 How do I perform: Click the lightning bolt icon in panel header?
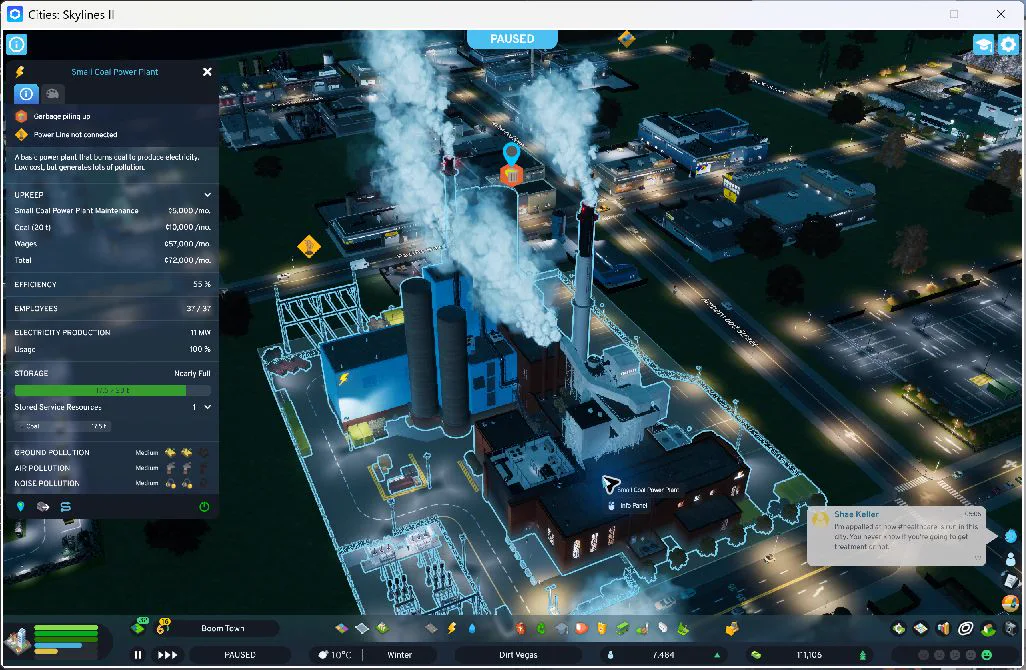20,72
